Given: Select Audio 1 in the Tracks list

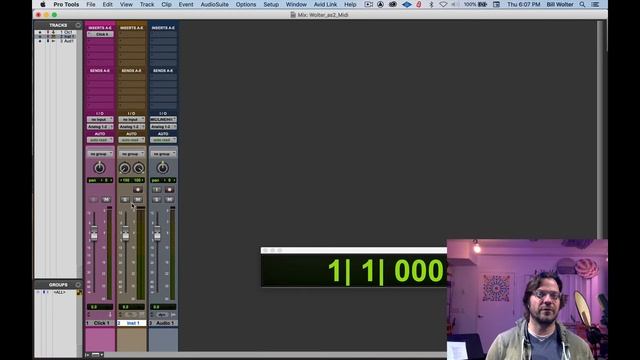Looking at the screenshot, I should 69,41.
